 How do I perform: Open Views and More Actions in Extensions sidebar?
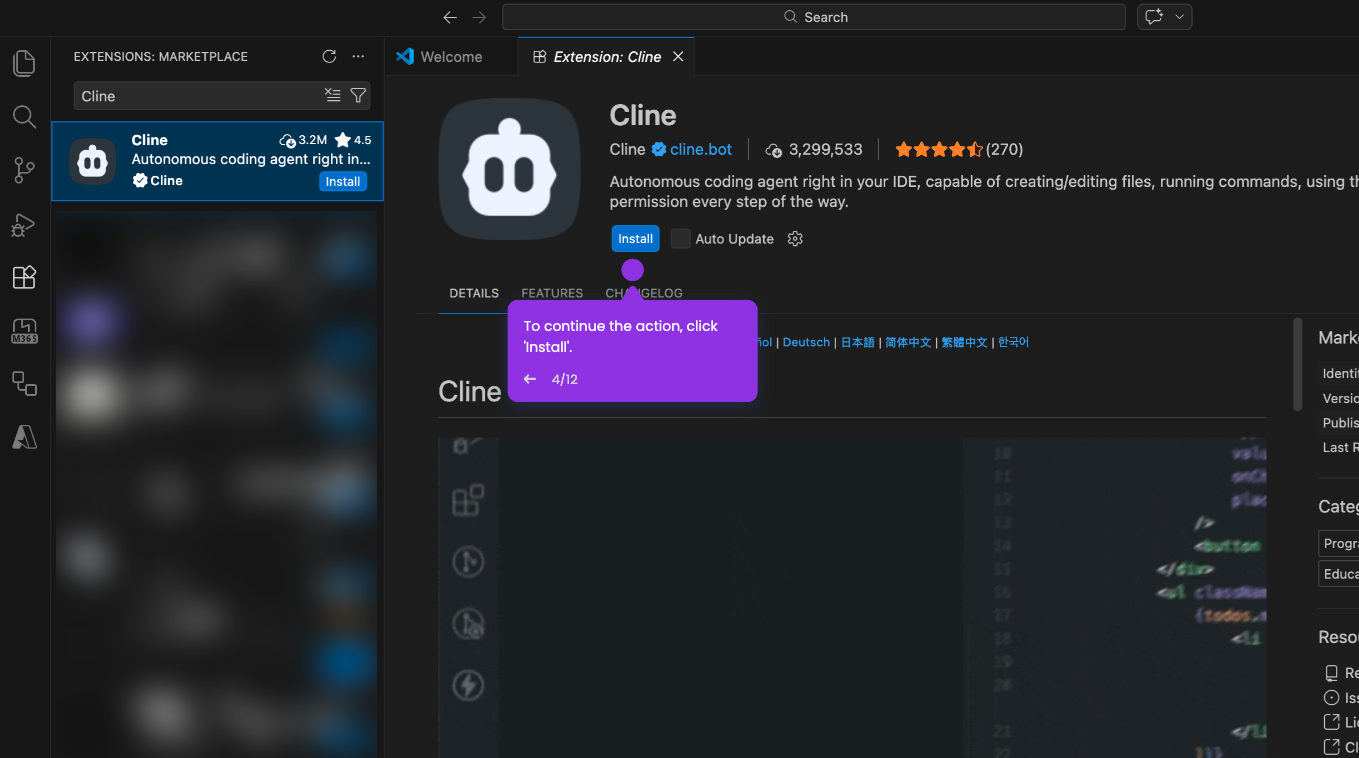coord(358,56)
